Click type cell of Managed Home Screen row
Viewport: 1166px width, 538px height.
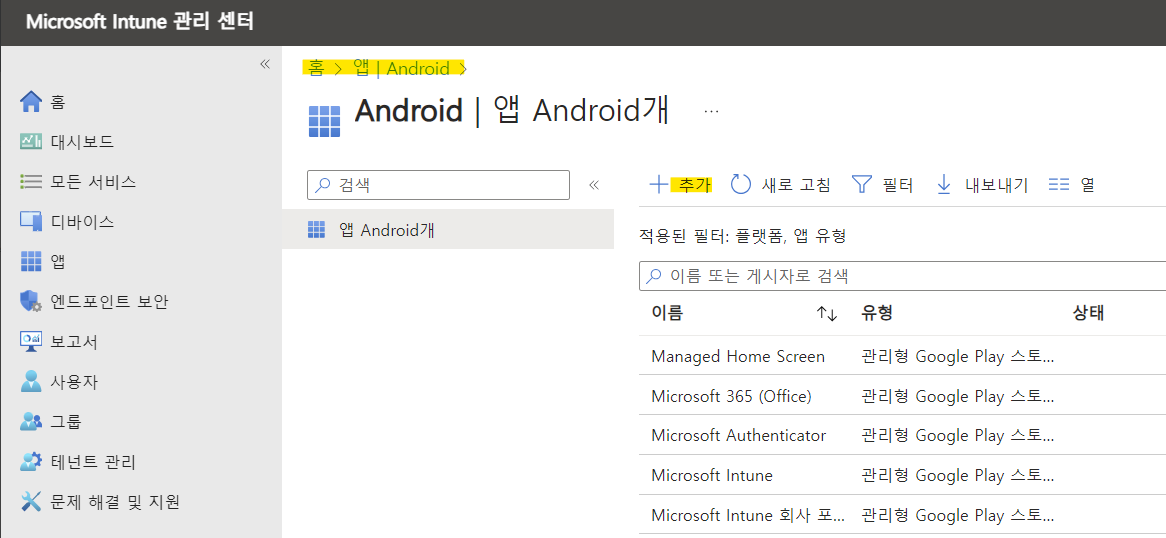[x=958, y=356]
